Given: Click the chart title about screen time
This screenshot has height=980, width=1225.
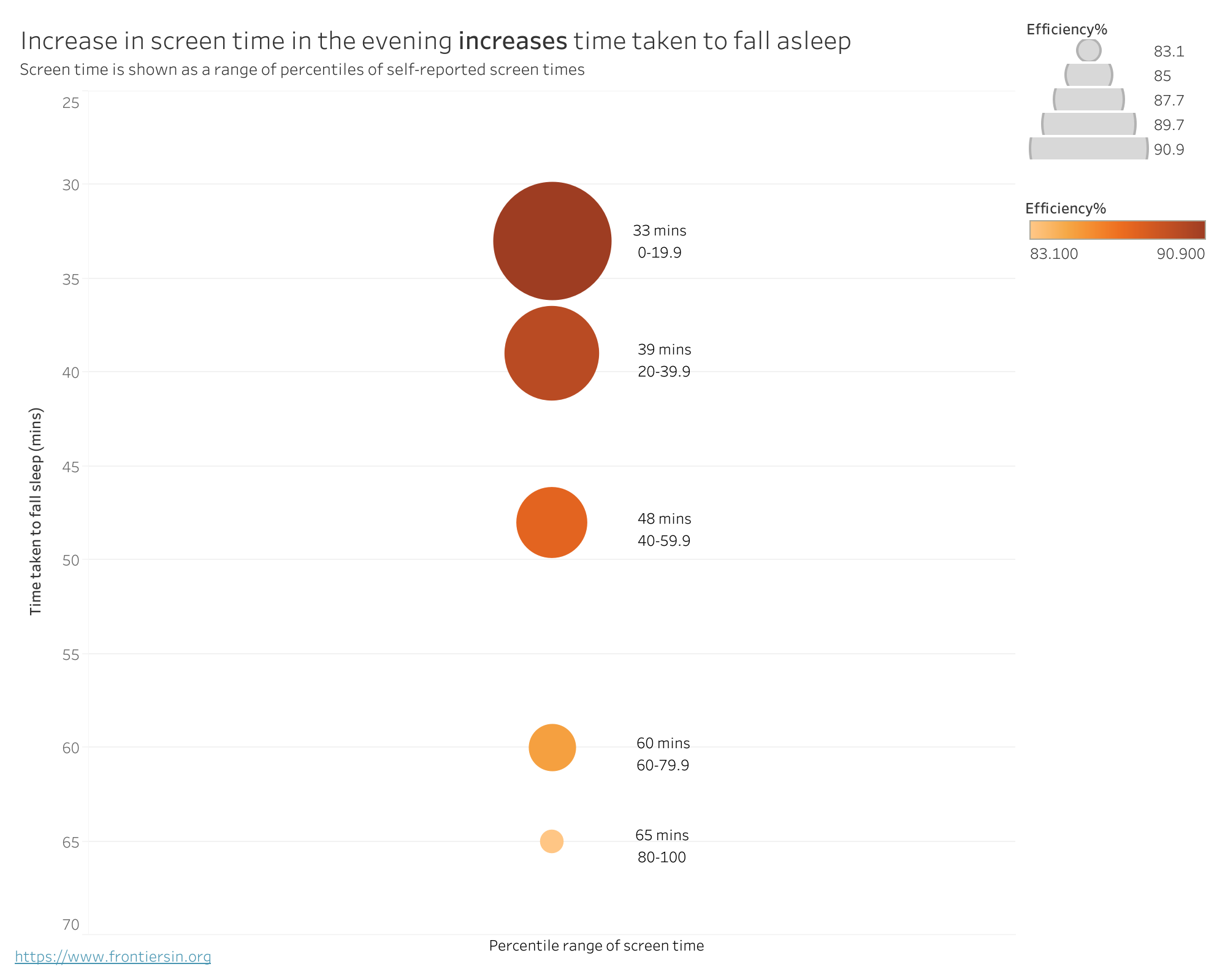Looking at the screenshot, I should pos(435,41).
